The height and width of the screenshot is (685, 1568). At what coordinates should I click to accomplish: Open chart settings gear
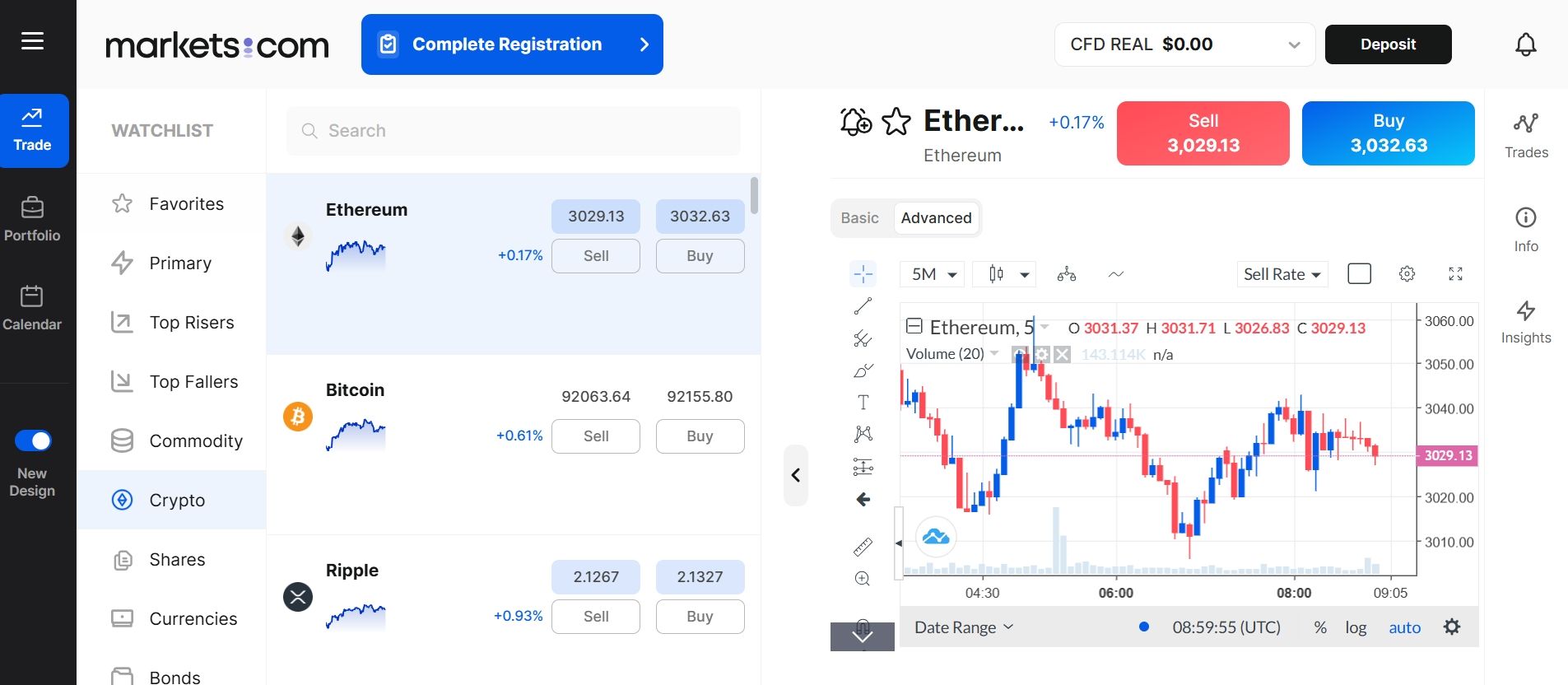coord(1407,273)
